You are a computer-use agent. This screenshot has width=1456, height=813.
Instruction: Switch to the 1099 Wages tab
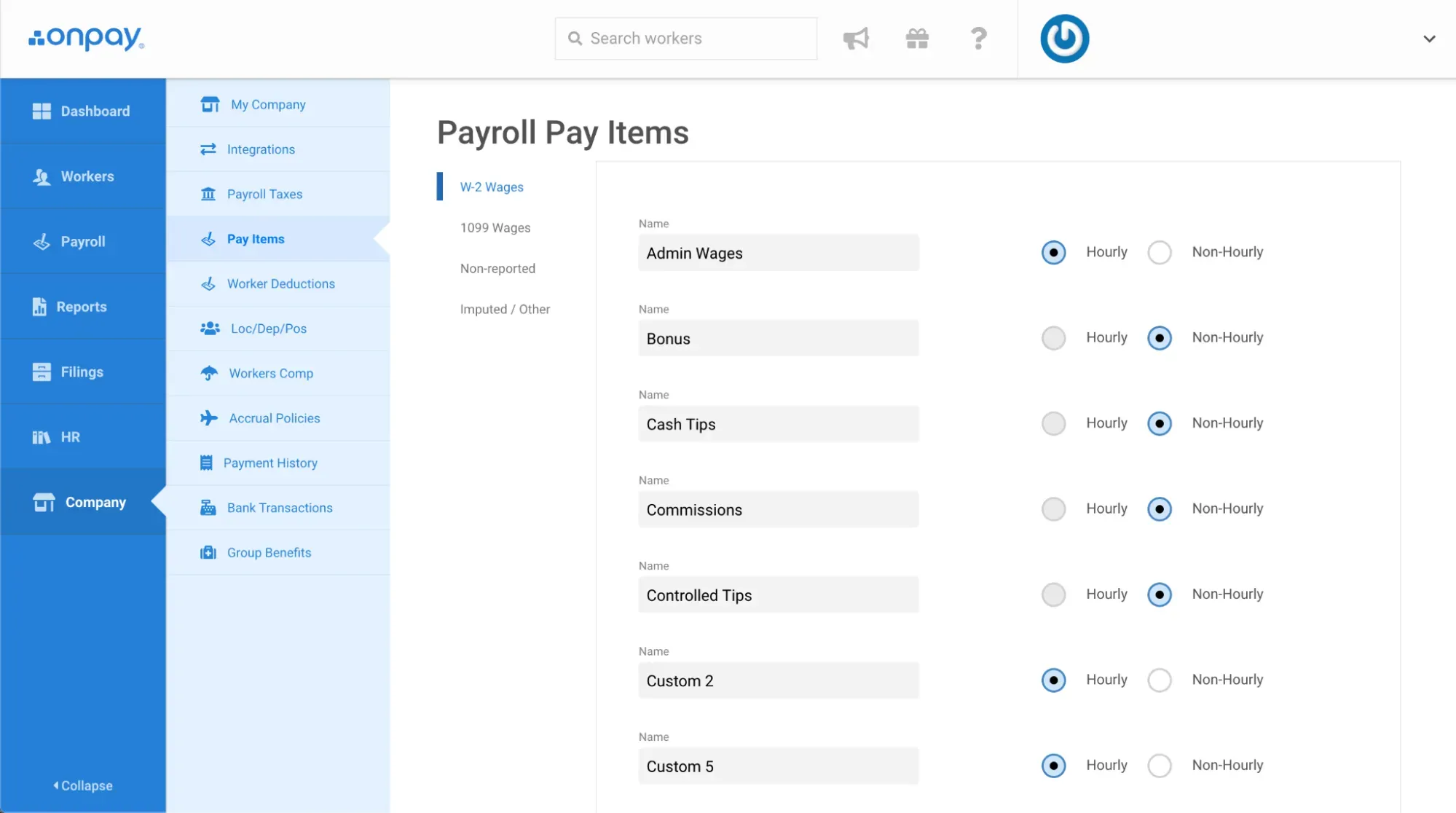coord(495,228)
